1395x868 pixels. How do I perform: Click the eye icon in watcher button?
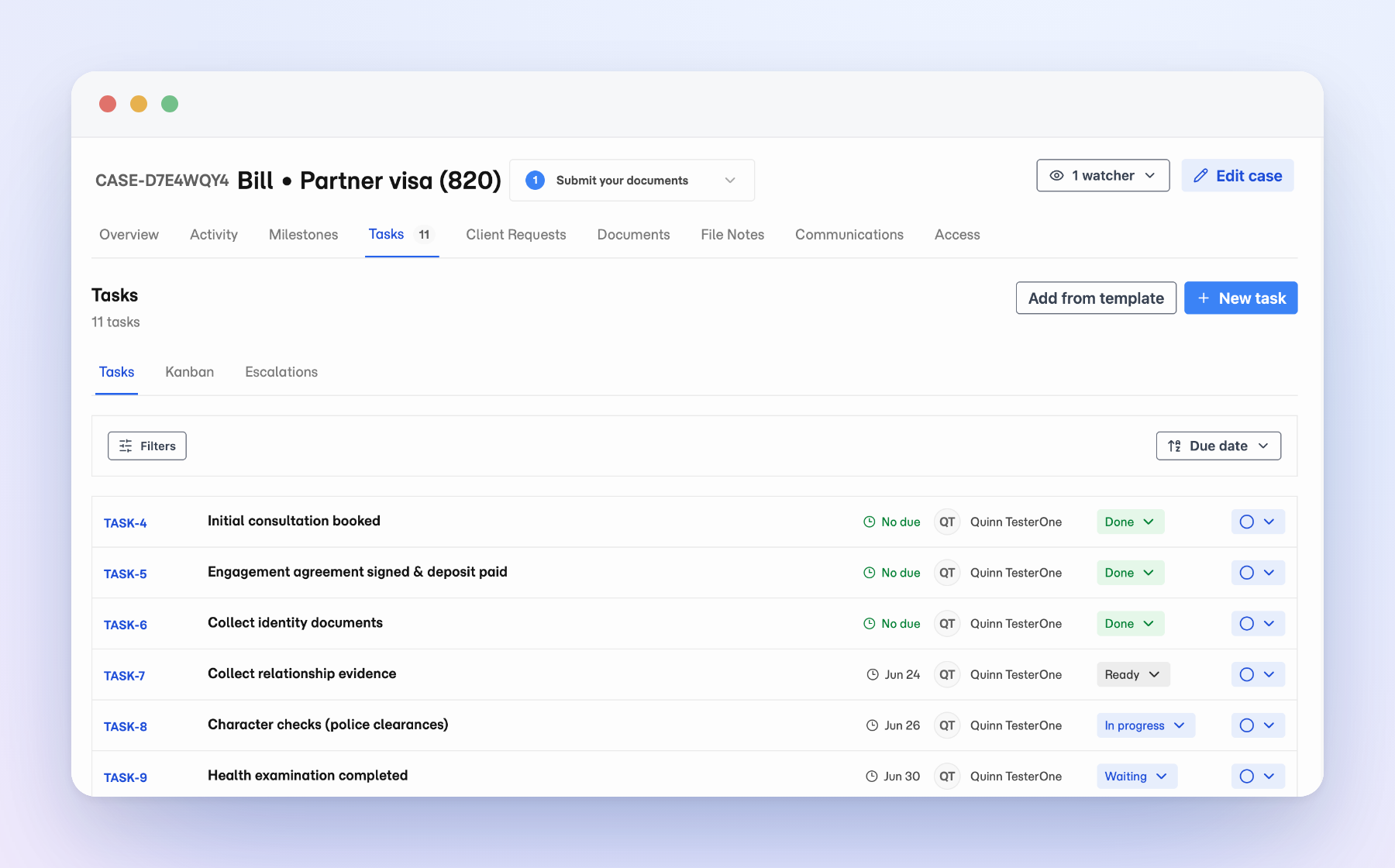point(1056,176)
